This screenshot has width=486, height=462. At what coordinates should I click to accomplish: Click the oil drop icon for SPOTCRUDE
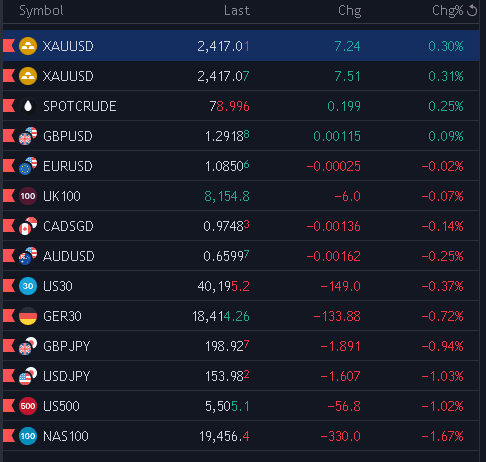coord(28,106)
